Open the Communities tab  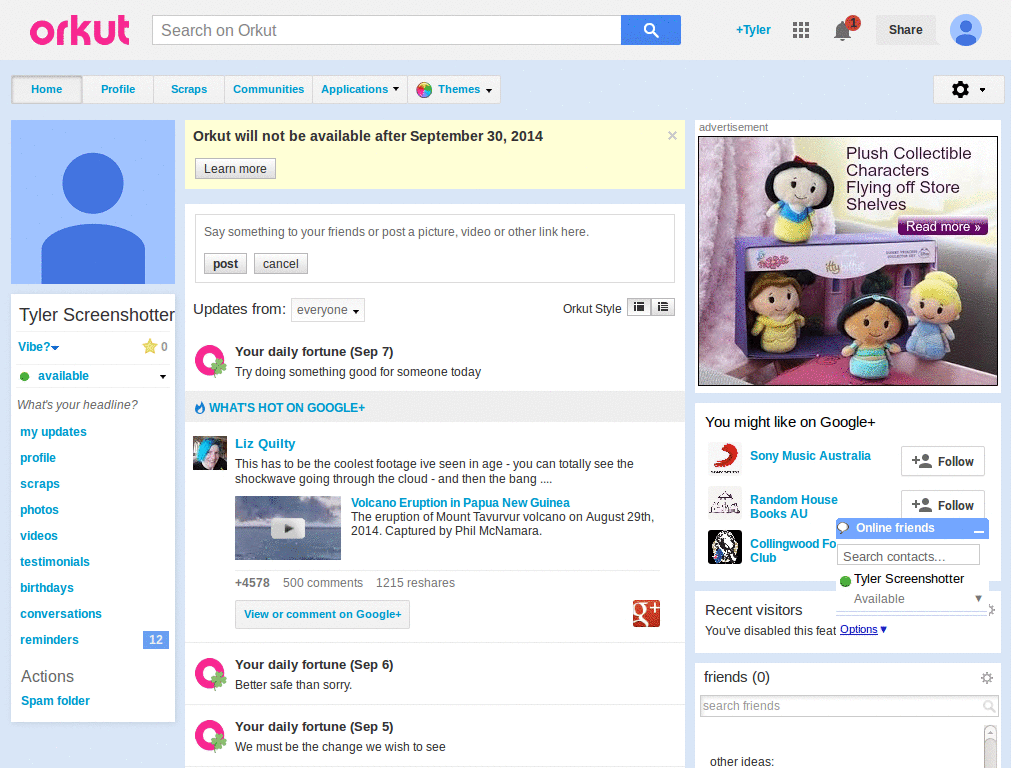[268, 89]
